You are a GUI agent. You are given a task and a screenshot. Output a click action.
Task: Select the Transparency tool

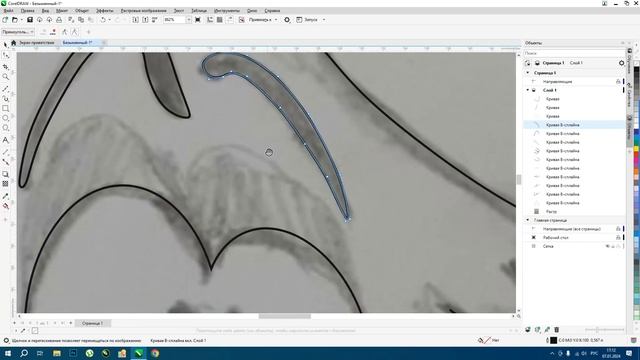coord(5,184)
